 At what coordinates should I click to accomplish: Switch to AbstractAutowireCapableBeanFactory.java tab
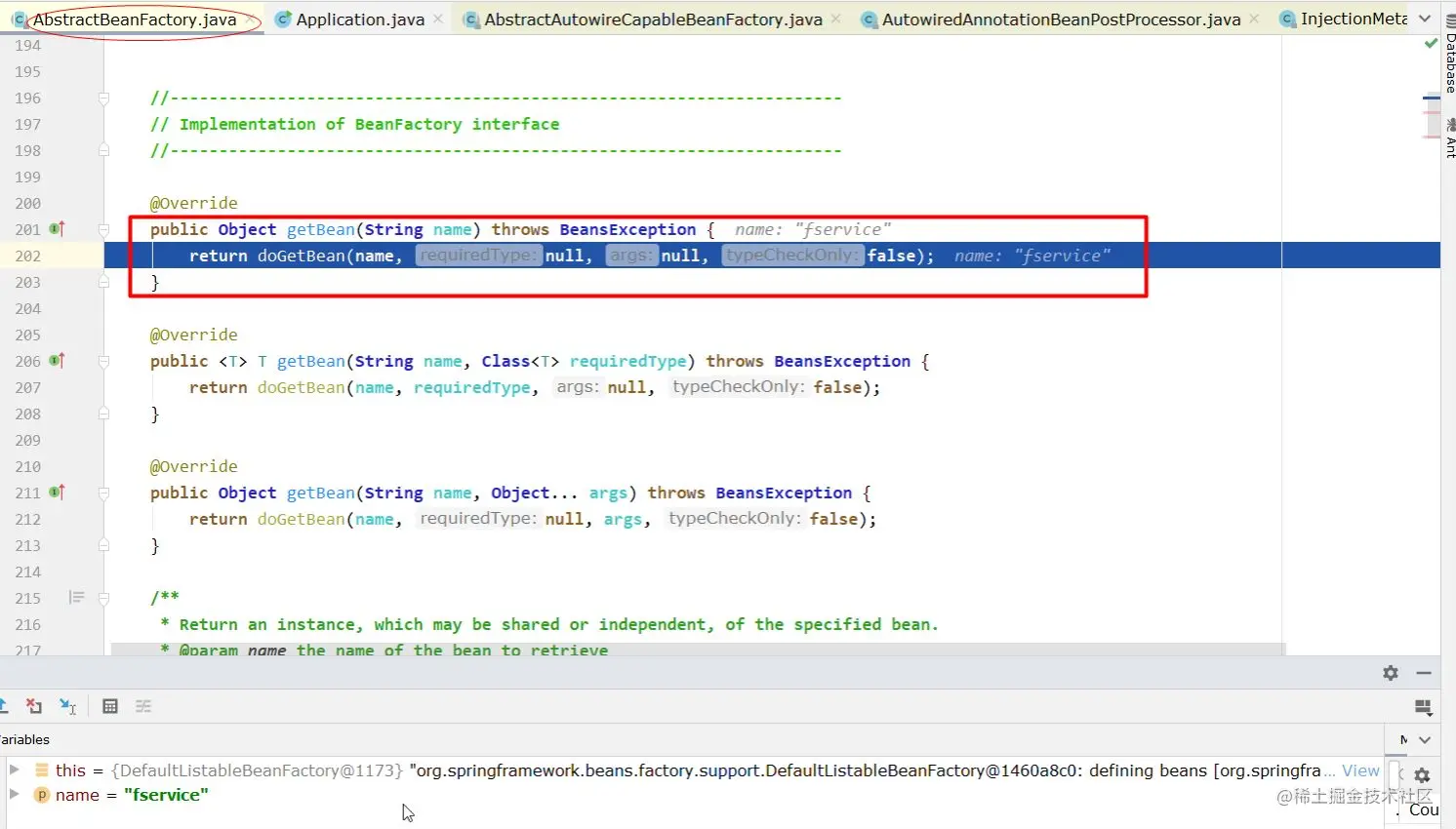point(653,20)
